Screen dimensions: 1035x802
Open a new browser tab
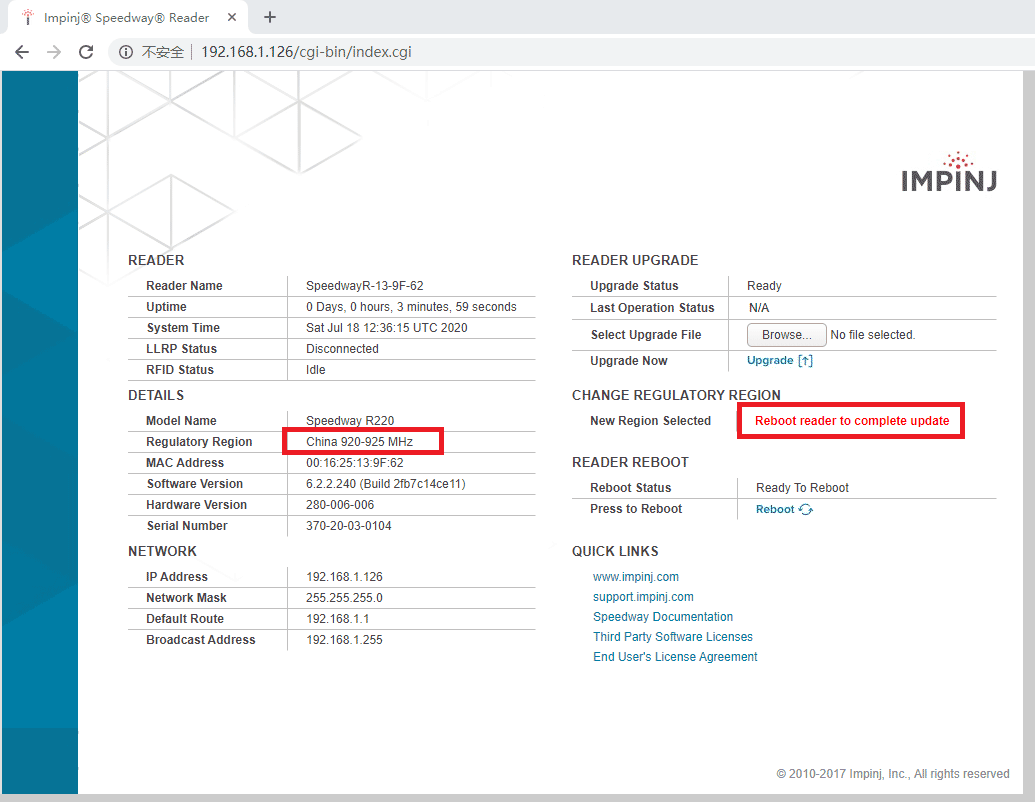(x=269, y=17)
